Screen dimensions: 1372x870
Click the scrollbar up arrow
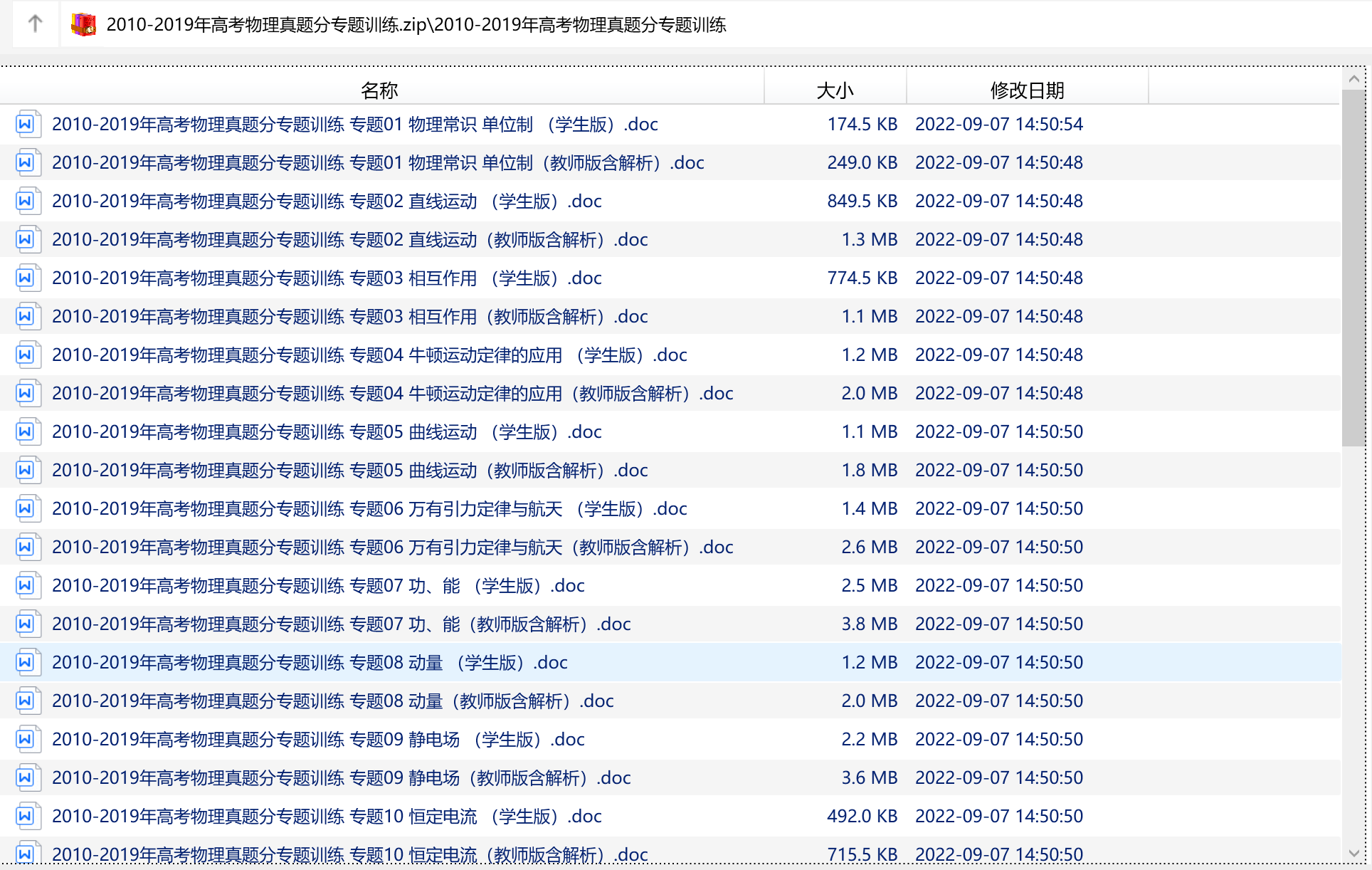1353,79
